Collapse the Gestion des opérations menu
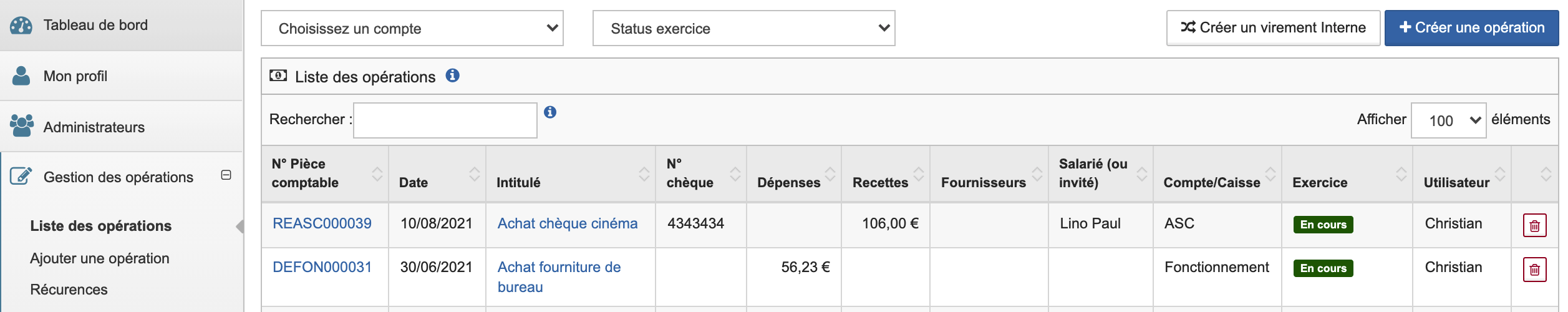 click(226, 175)
